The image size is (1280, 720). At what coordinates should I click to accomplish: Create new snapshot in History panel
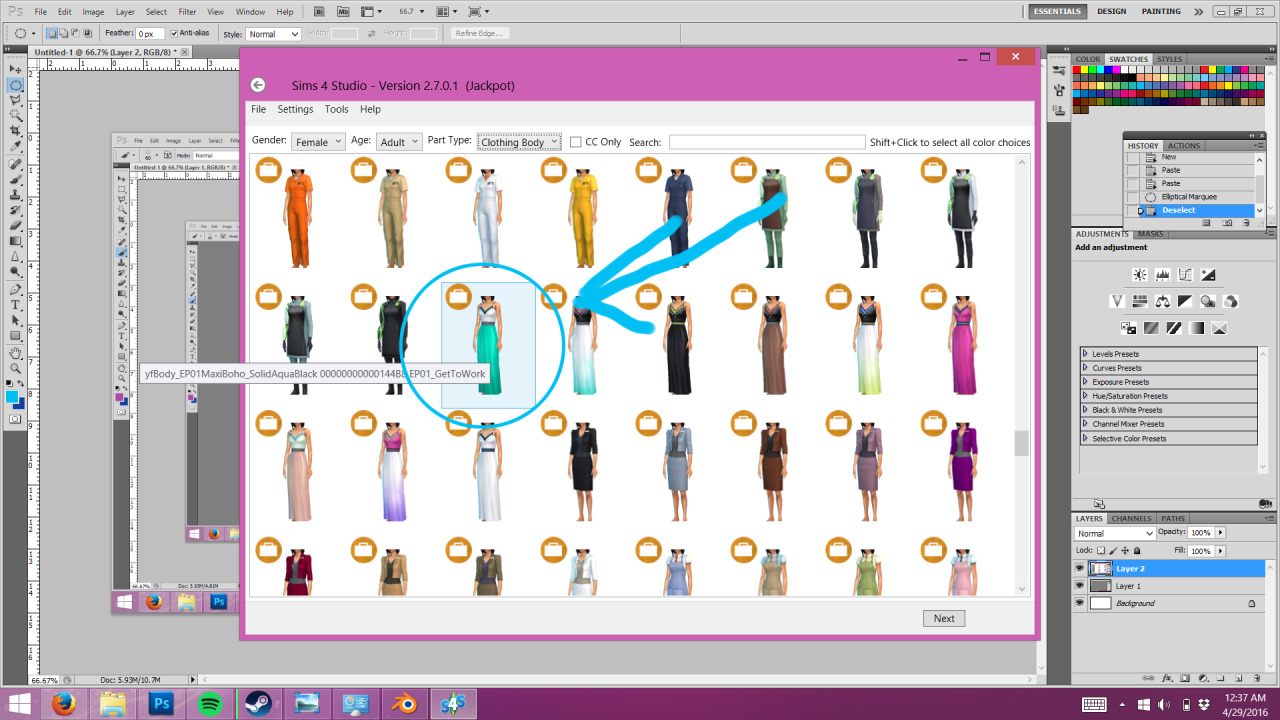click(1227, 223)
